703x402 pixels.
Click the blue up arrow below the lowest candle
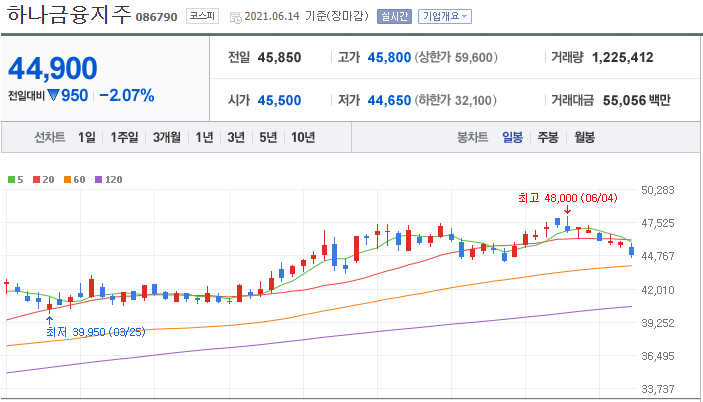tap(49, 320)
